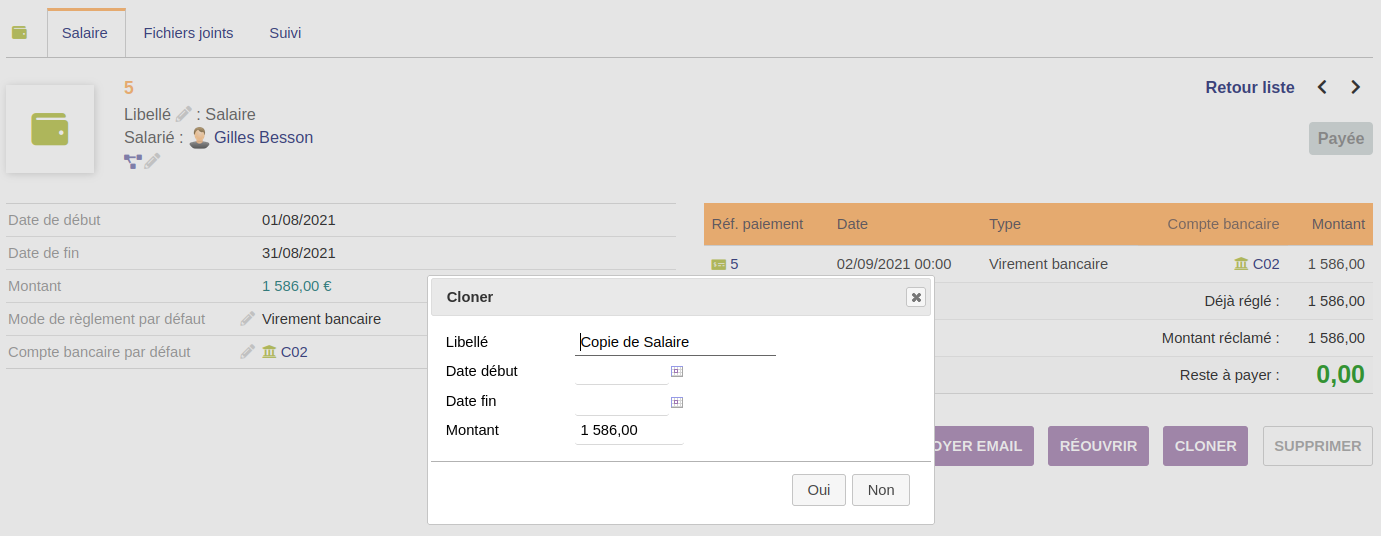Go to next salary record arrow

1355,88
